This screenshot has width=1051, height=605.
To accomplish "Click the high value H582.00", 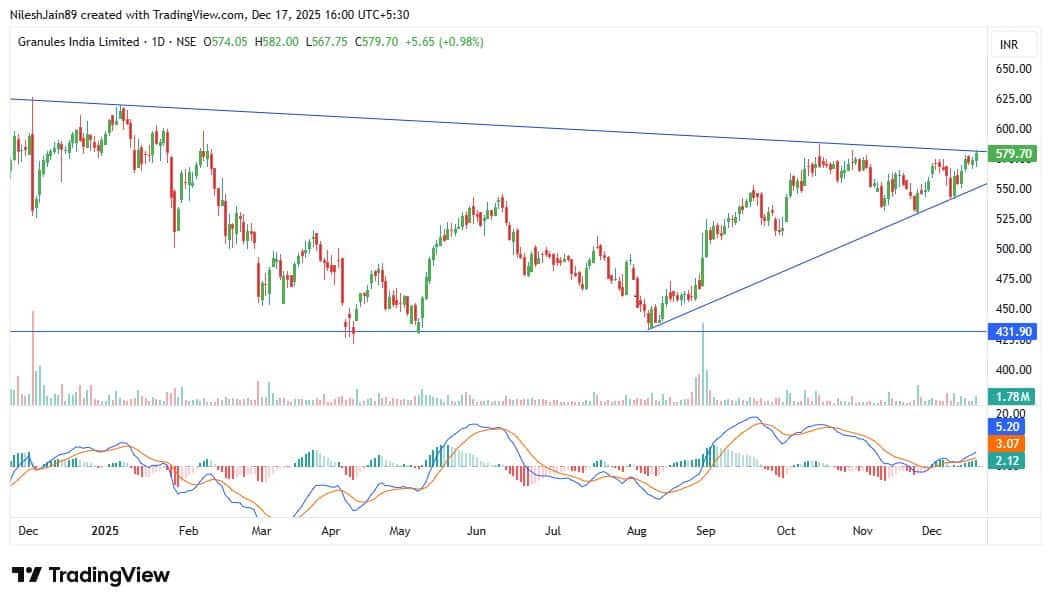I will coord(277,42).
